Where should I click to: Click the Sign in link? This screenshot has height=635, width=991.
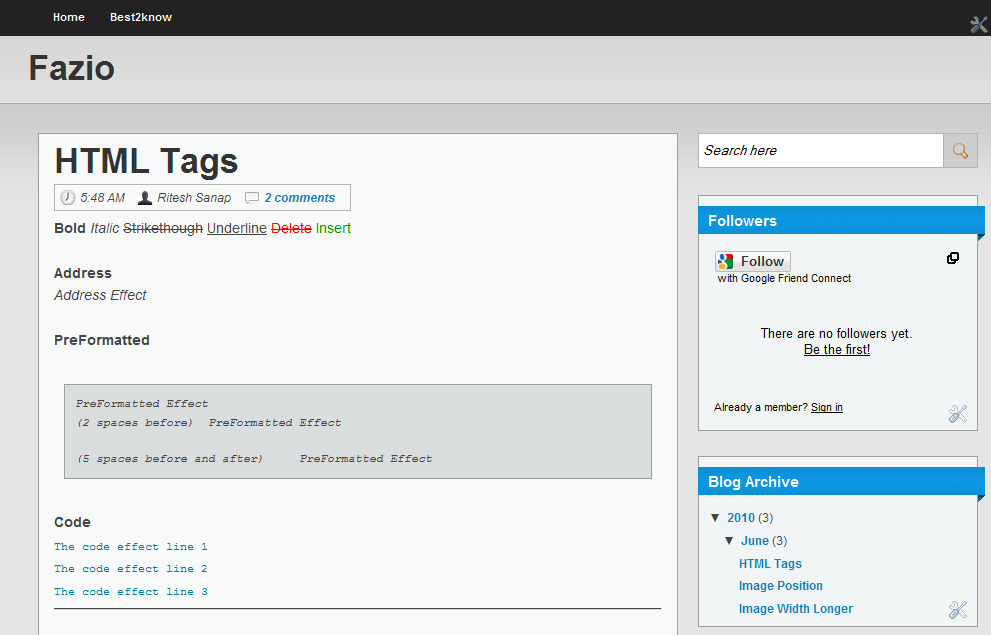(x=827, y=408)
